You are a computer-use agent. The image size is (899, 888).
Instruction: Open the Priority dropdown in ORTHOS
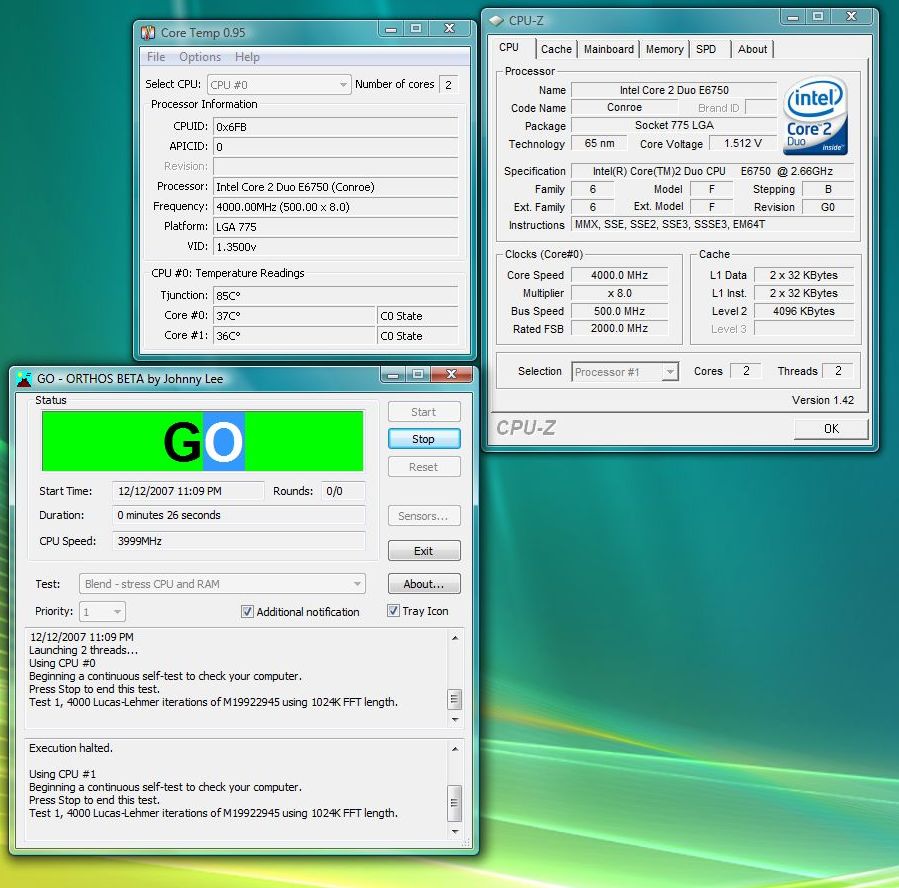click(x=103, y=612)
